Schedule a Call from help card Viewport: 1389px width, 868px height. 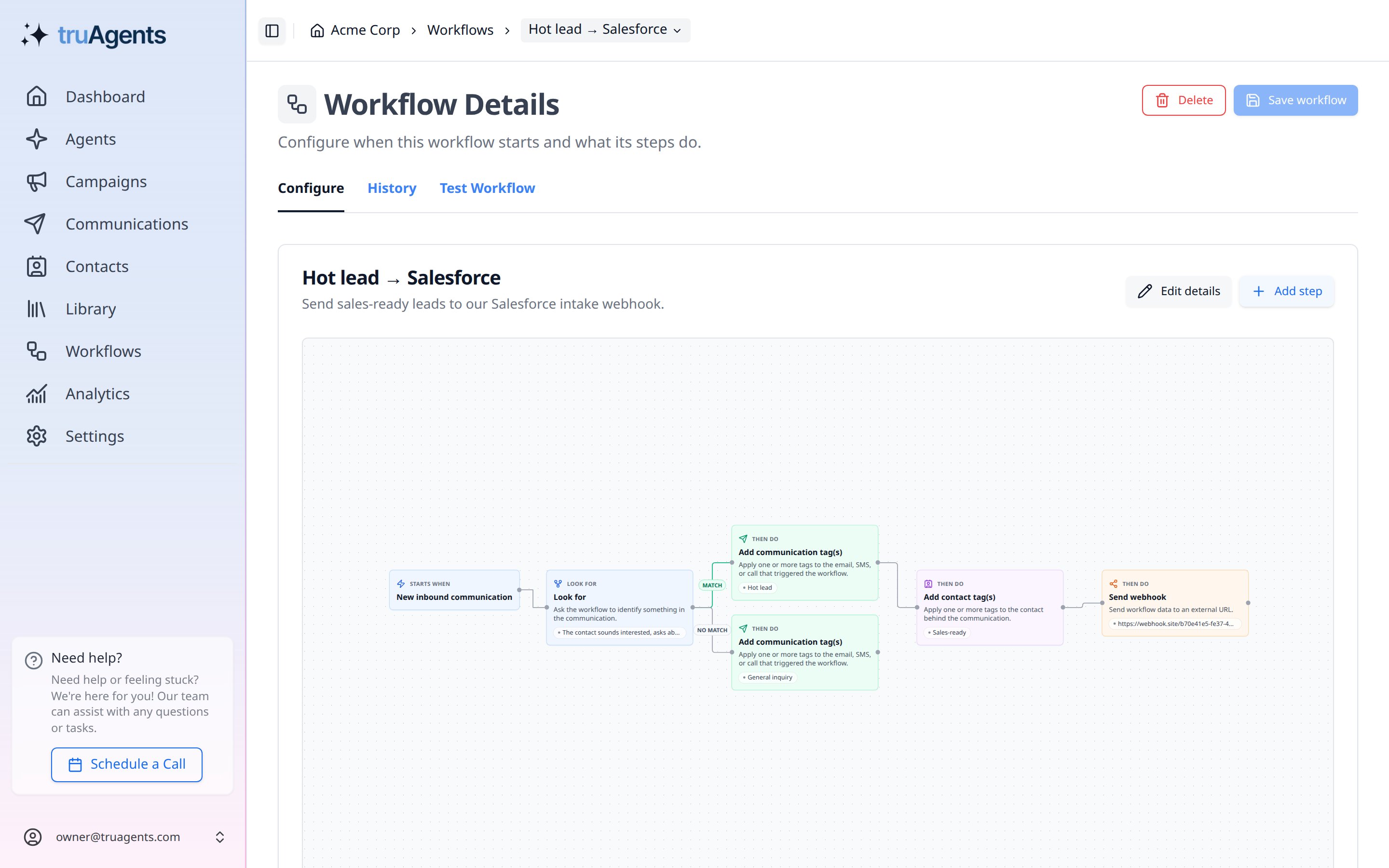pyautogui.click(x=127, y=765)
